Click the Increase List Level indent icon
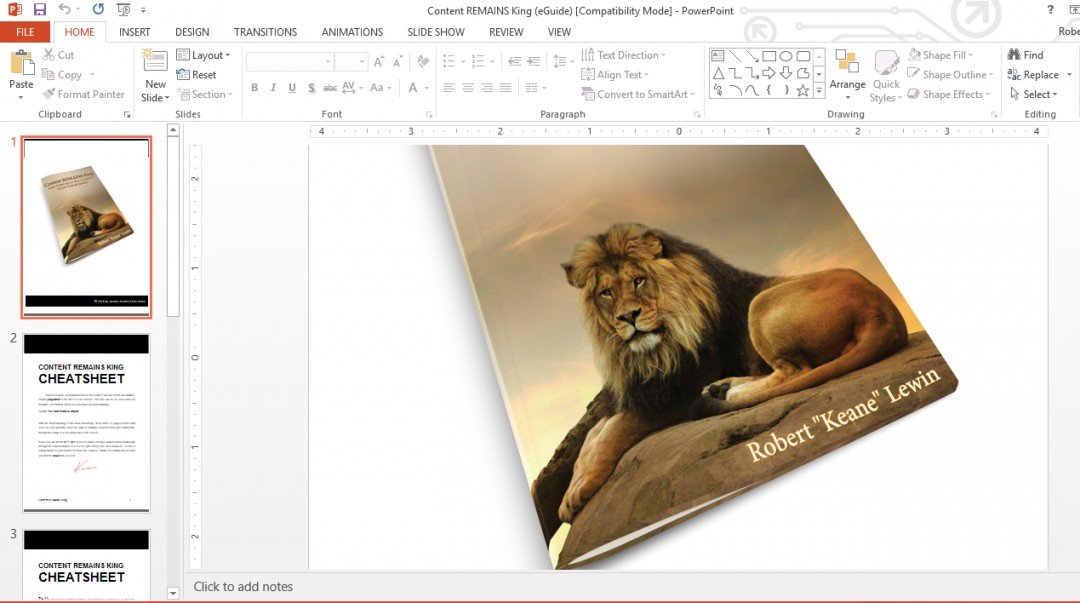The image size is (1080, 603). pyautogui.click(x=534, y=61)
